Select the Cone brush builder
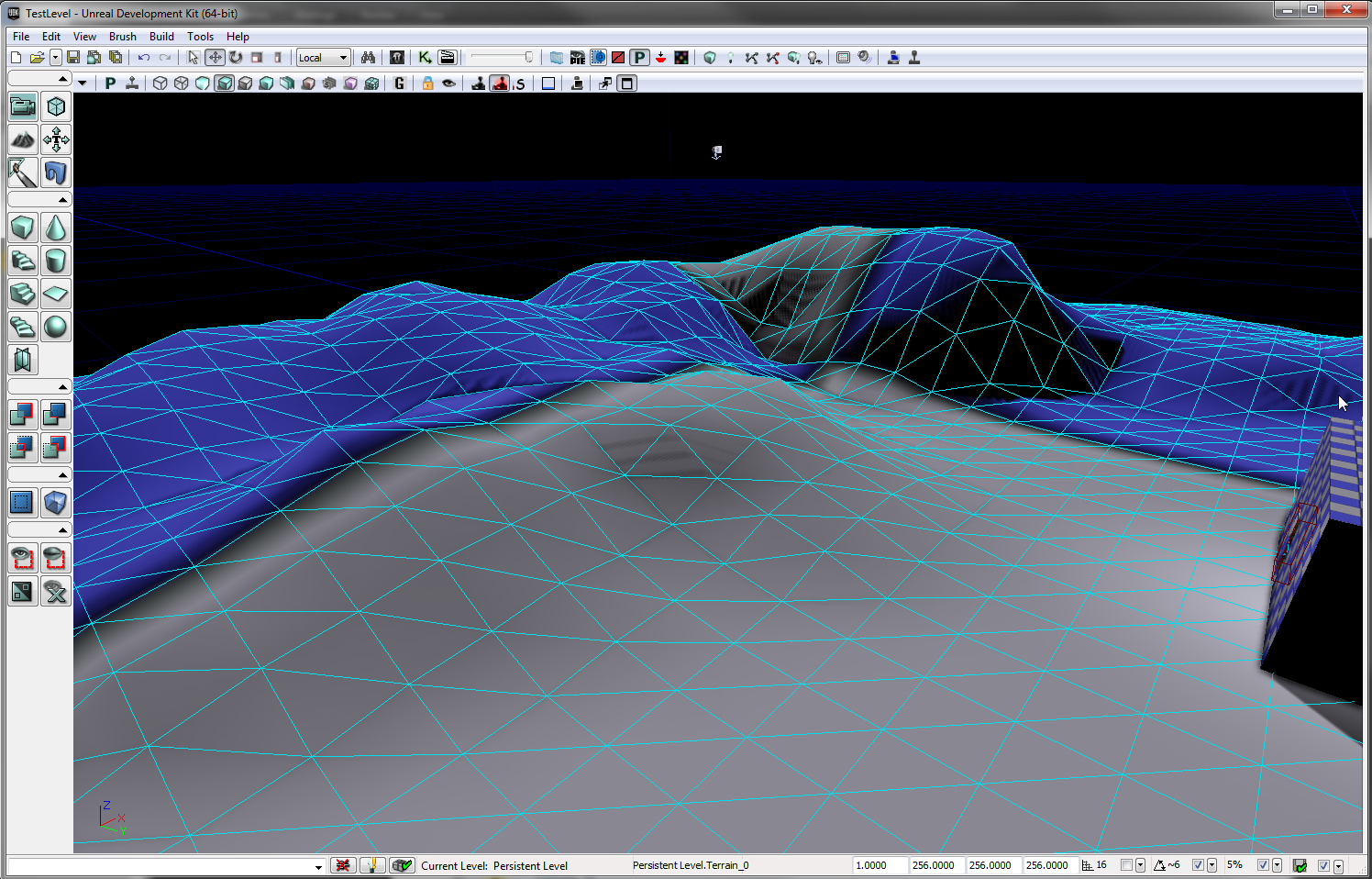This screenshot has height=879, width=1372. click(x=56, y=228)
